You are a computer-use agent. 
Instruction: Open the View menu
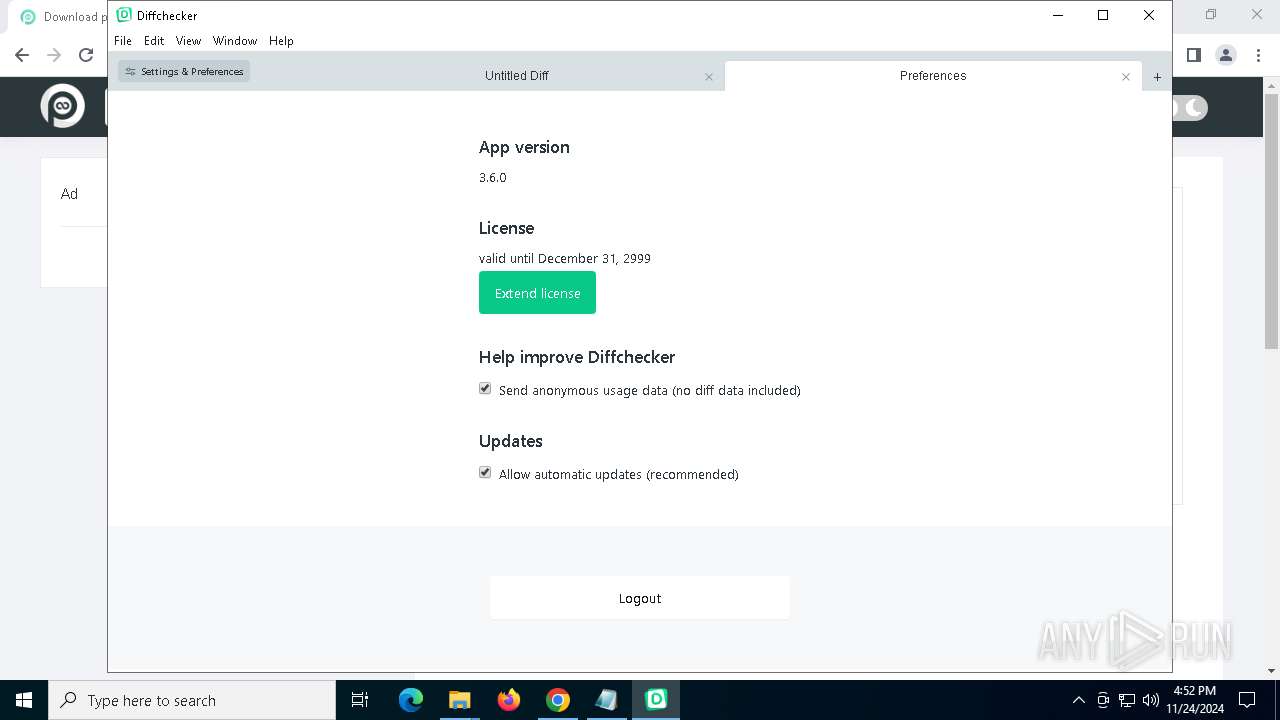coord(188,41)
